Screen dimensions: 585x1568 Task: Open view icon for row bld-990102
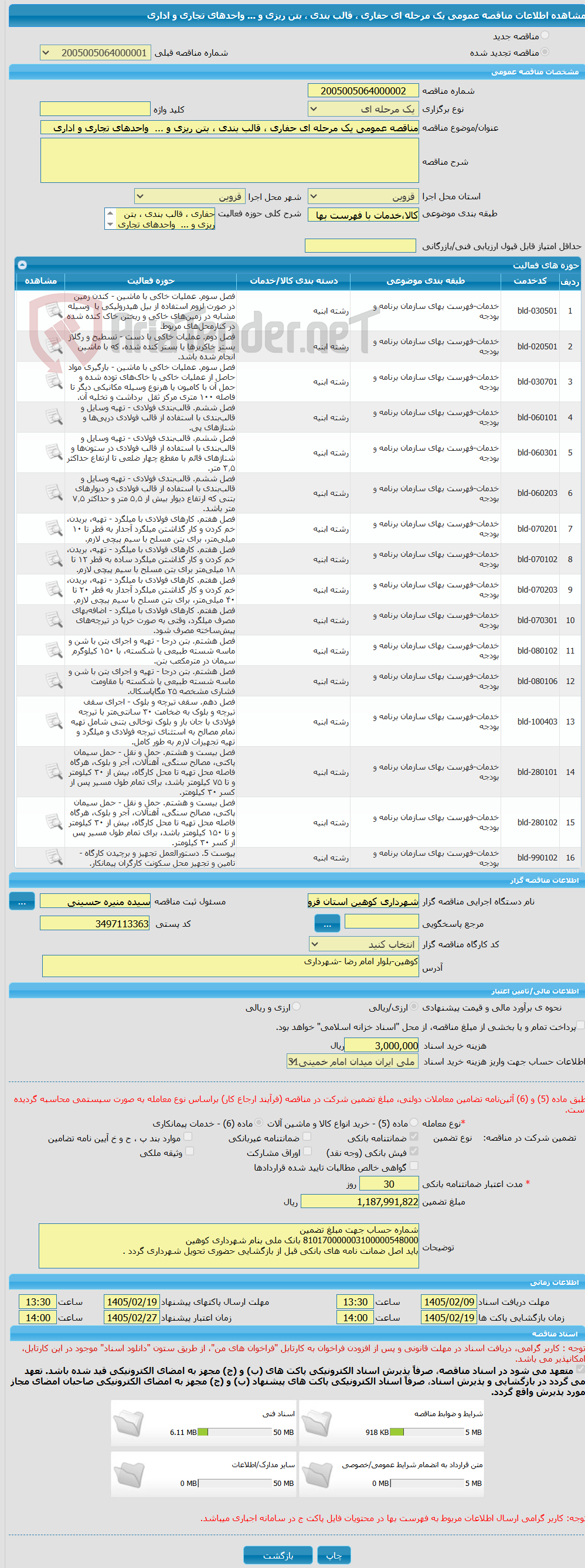pos(53,858)
